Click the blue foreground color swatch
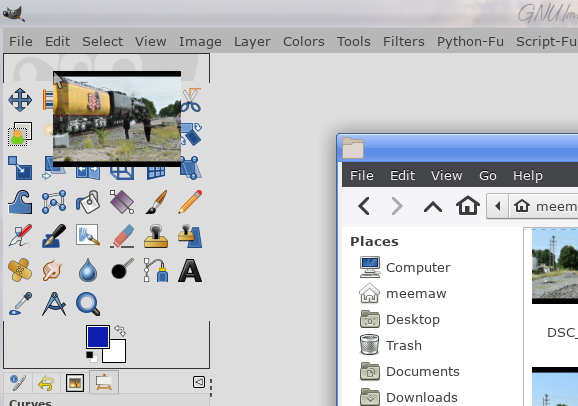This screenshot has width=578, height=406. click(98, 337)
